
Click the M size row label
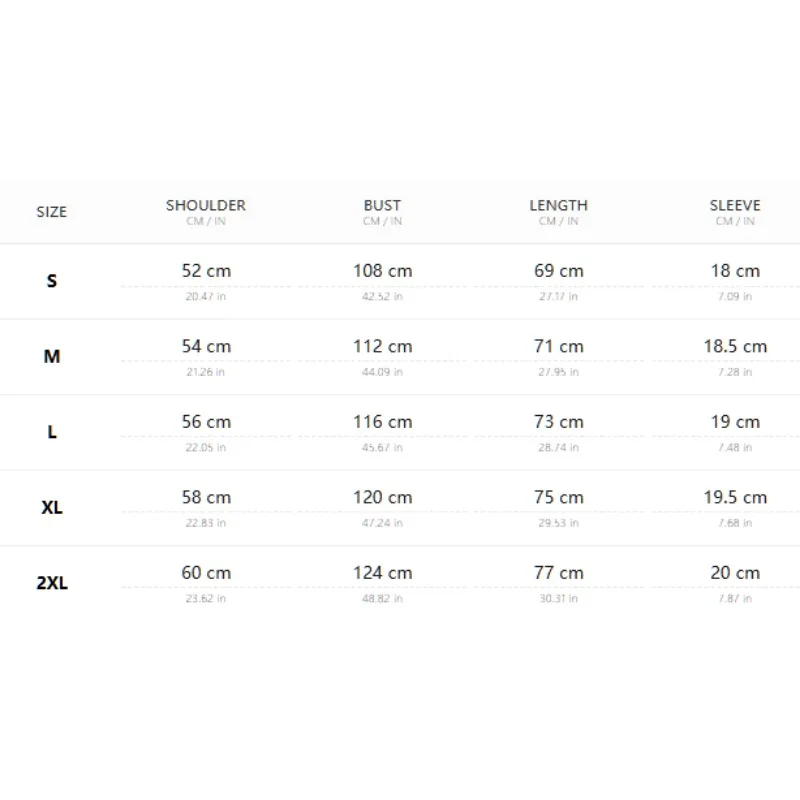[52, 356]
